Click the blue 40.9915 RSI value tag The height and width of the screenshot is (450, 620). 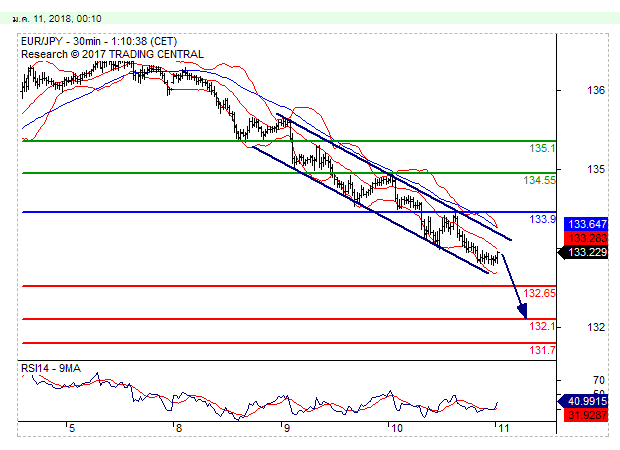point(583,401)
